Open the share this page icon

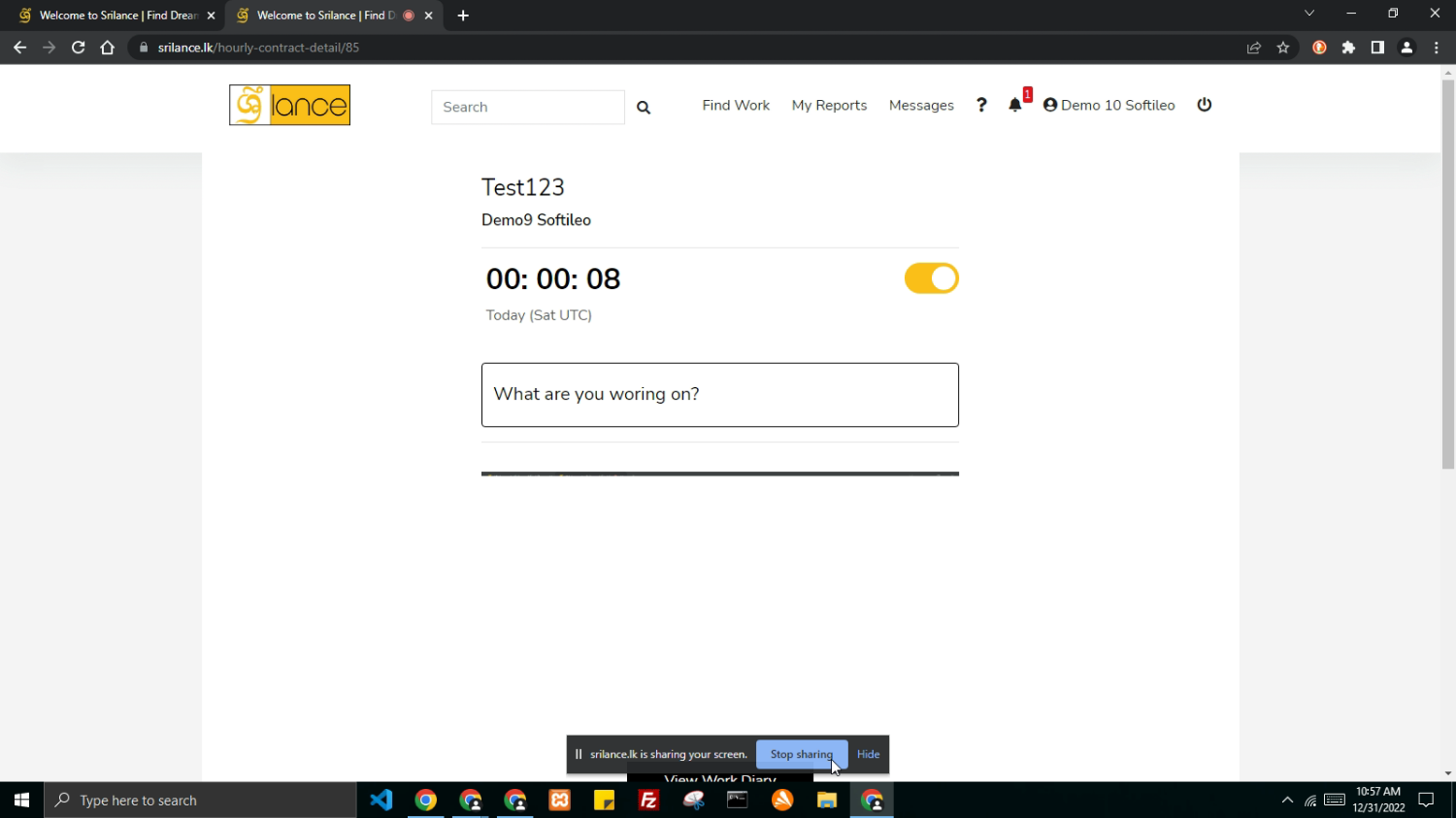click(x=1254, y=48)
